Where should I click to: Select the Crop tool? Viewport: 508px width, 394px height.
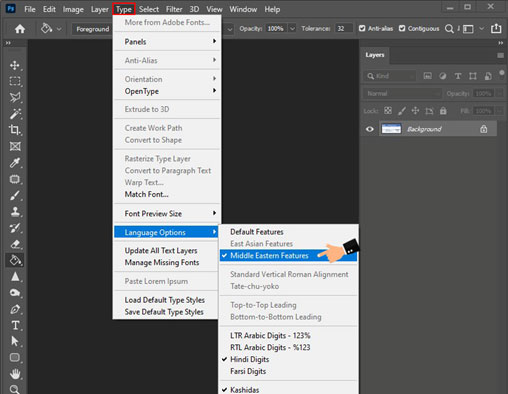[x=15, y=130]
